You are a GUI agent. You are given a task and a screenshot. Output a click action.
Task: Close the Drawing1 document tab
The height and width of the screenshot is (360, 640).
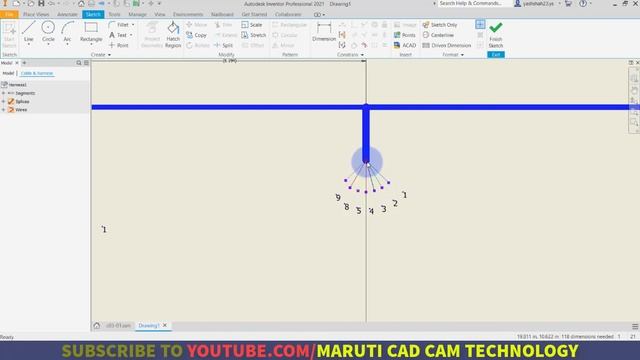tap(165, 325)
